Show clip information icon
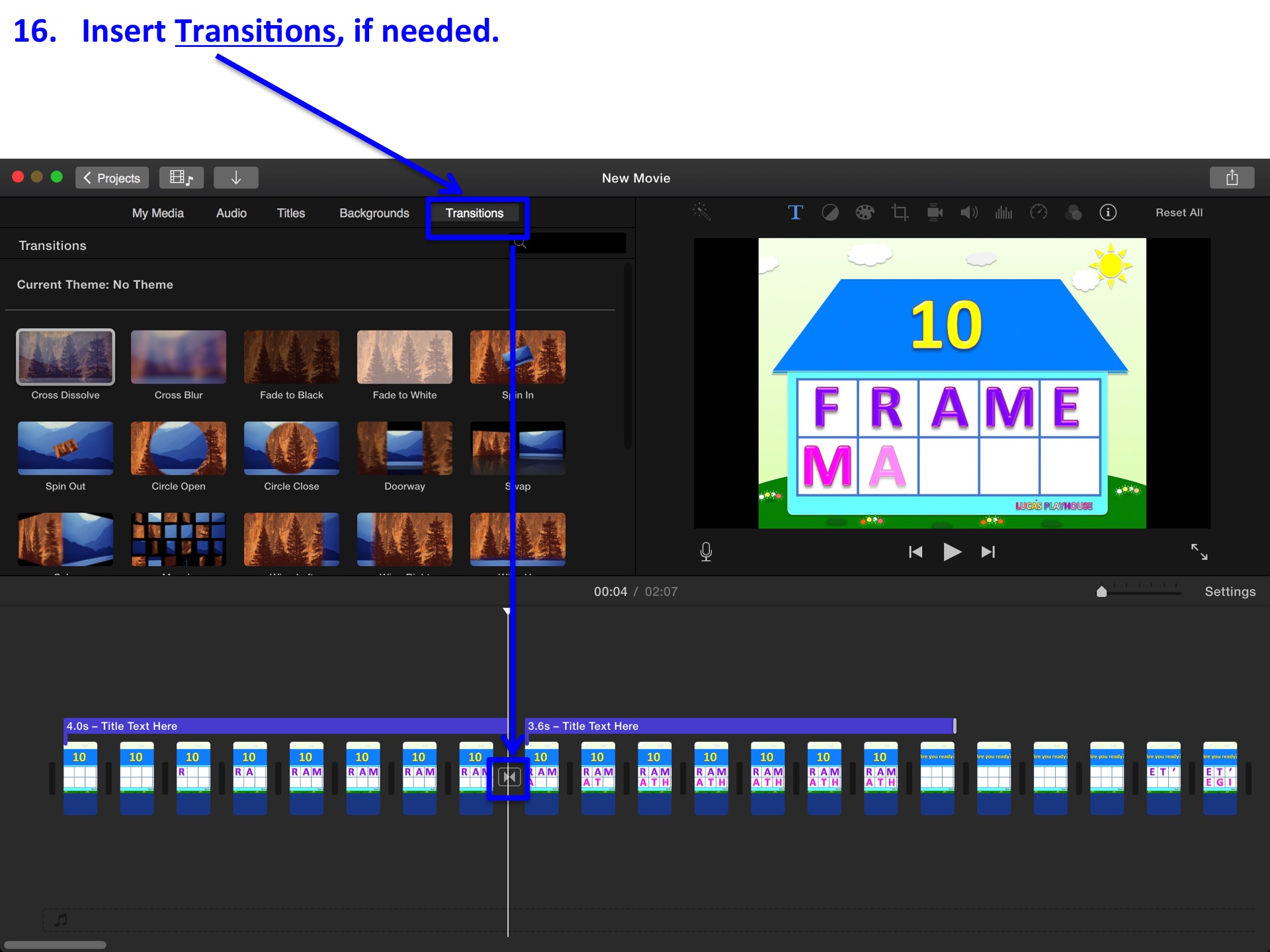This screenshot has height=952, width=1270. point(1108,212)
